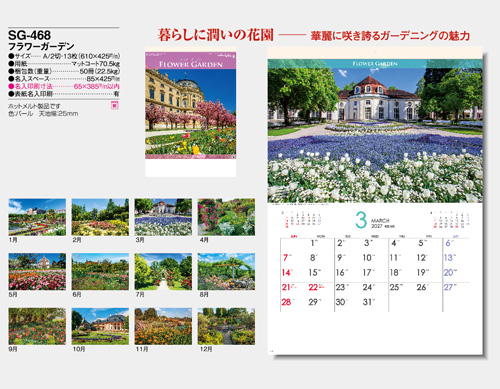This screenshot has height=389, width=500.
Task: Choose the April rose garden thumbnail
Action: [226, 217]
